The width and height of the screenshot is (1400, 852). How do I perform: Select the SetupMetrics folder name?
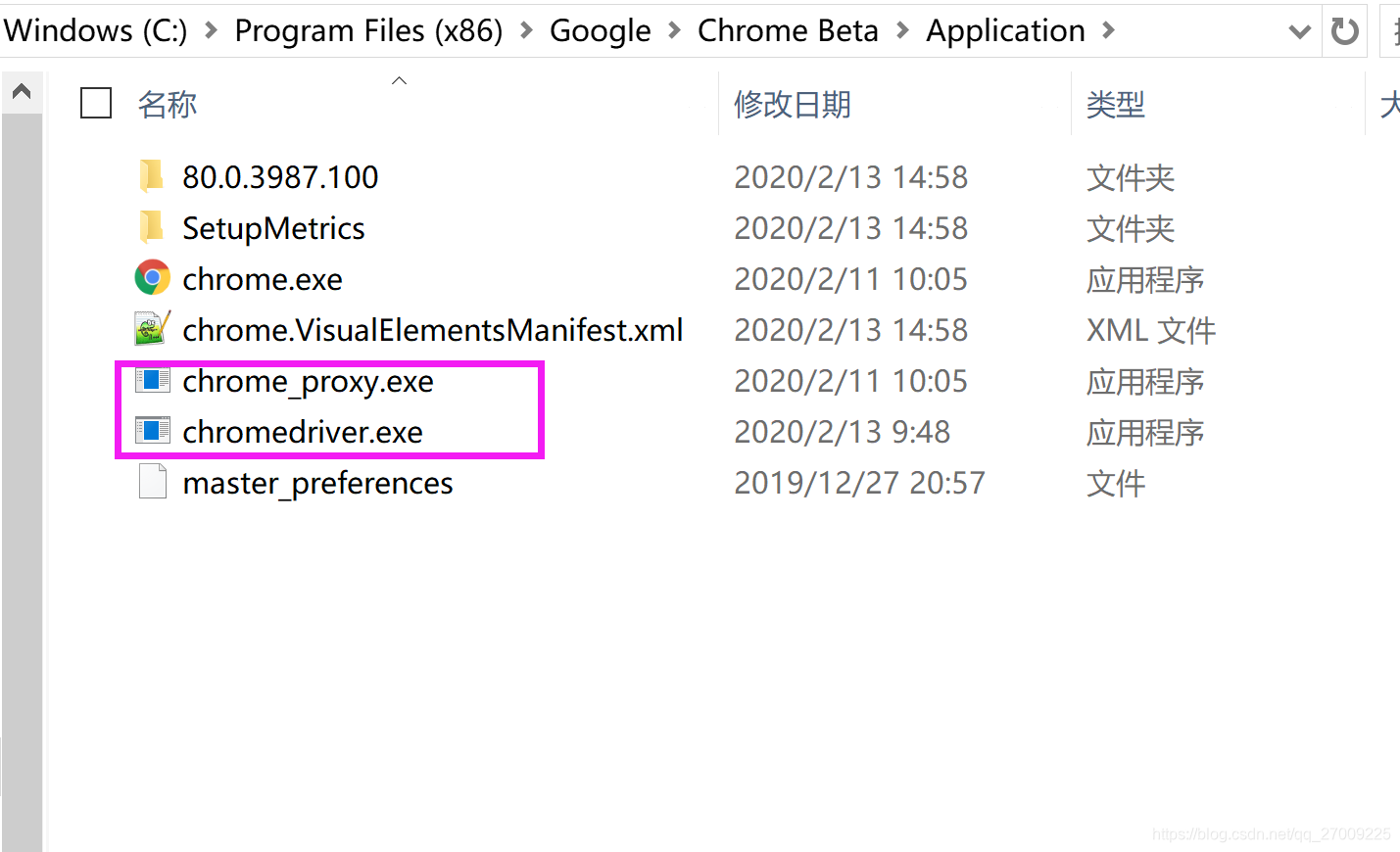(x=273, y=228)
